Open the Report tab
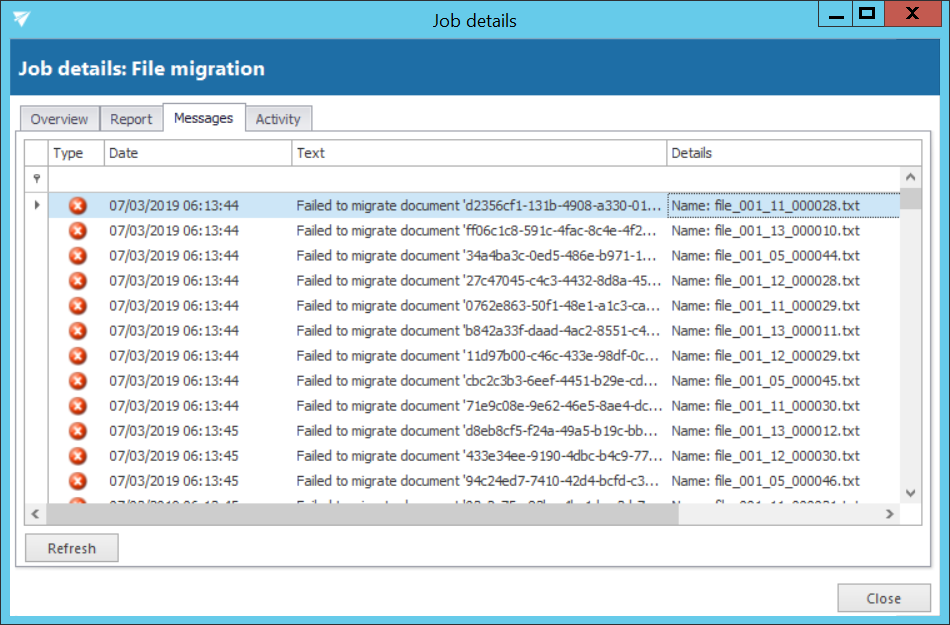The image size is (950, 625). (x=131, y=119)
